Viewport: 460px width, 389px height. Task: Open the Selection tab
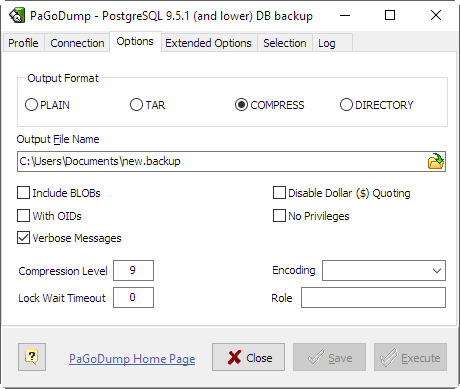pyautogui.click(x=285, y=43)
